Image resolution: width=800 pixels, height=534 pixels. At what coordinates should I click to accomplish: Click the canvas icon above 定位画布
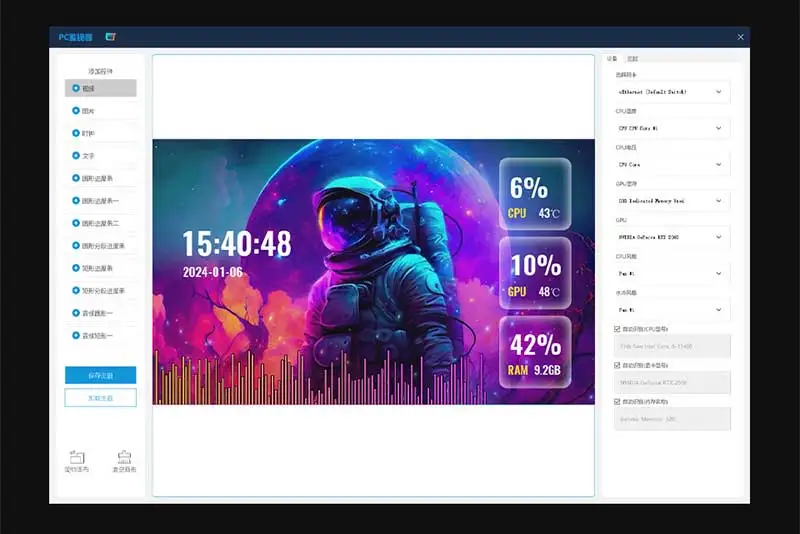coord(77,456)
